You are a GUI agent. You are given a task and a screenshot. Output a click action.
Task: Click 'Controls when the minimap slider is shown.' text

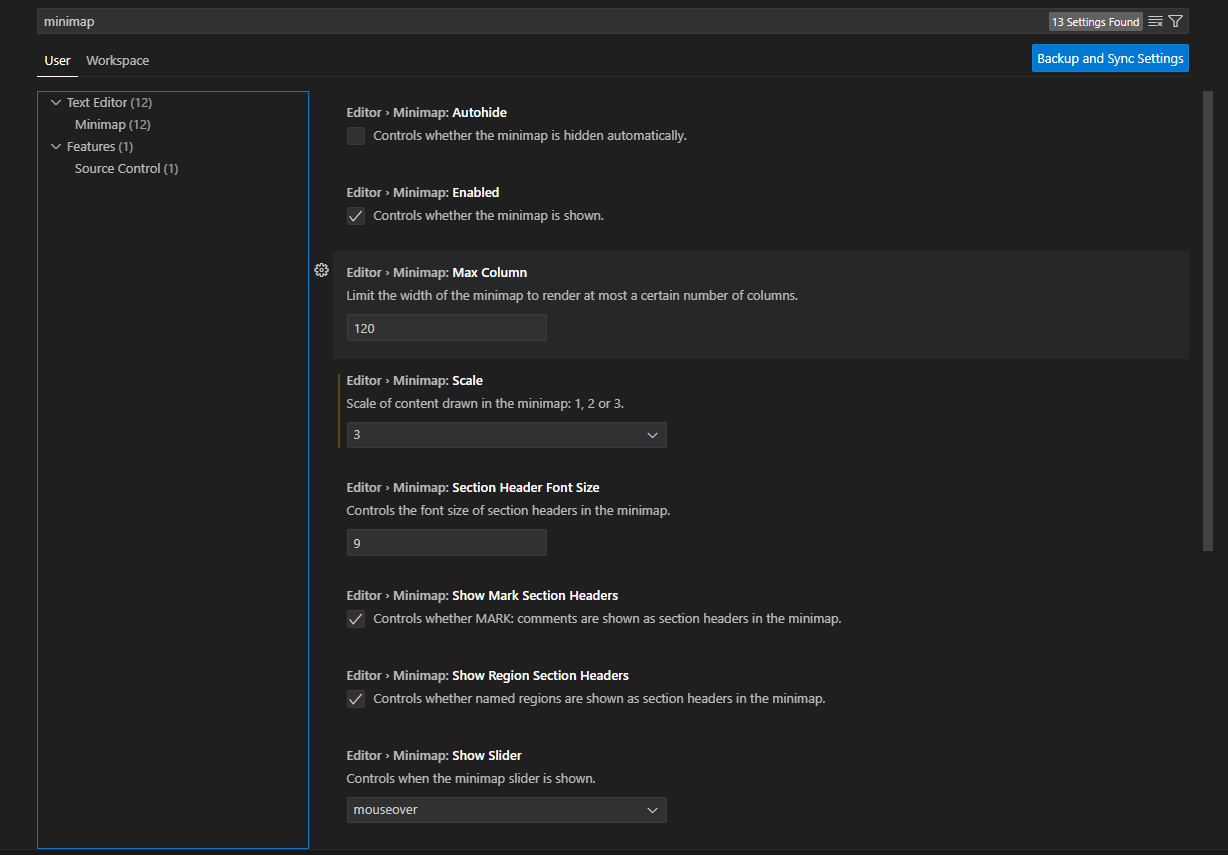(471, 778)
